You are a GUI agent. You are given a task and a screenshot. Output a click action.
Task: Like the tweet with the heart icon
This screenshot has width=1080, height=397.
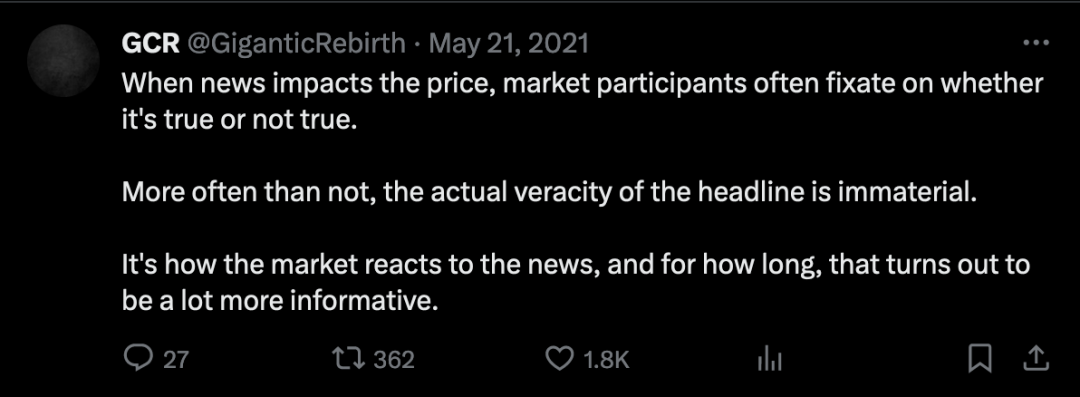coord(559,358)
